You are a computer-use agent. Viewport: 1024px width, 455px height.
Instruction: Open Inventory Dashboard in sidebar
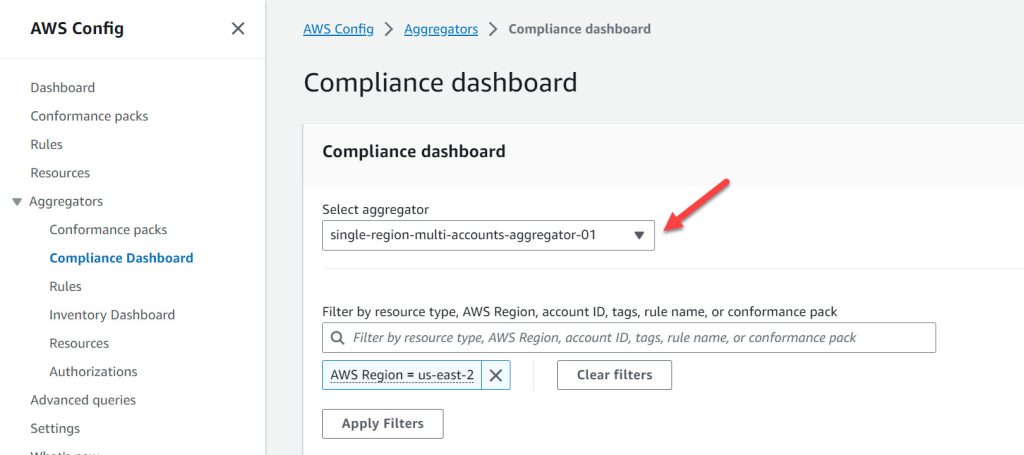coord(112,315)
